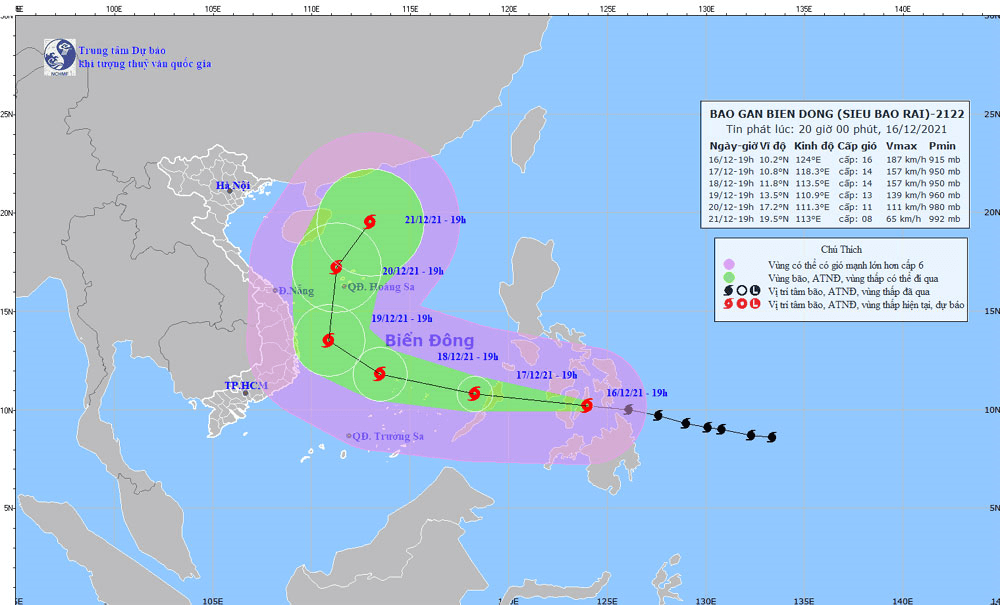Click the green legend color circle
The width and height of the screenshot is (1000, 605).
point(729,278)
